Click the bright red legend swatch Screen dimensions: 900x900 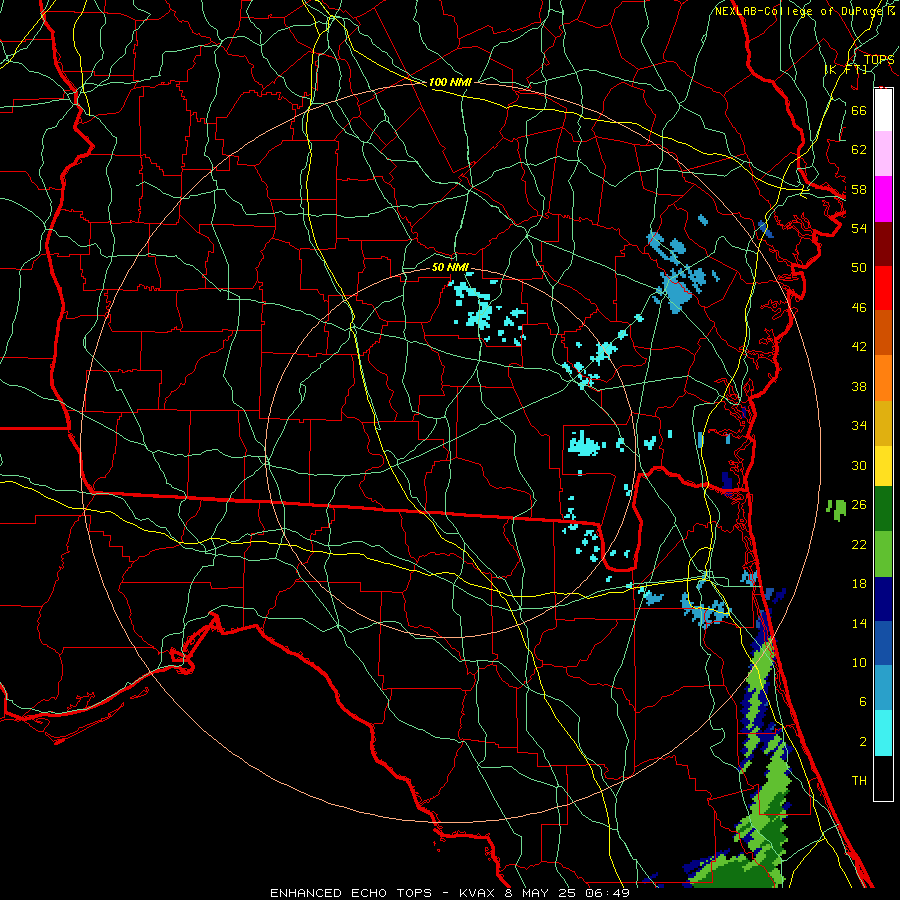point(883,288)
